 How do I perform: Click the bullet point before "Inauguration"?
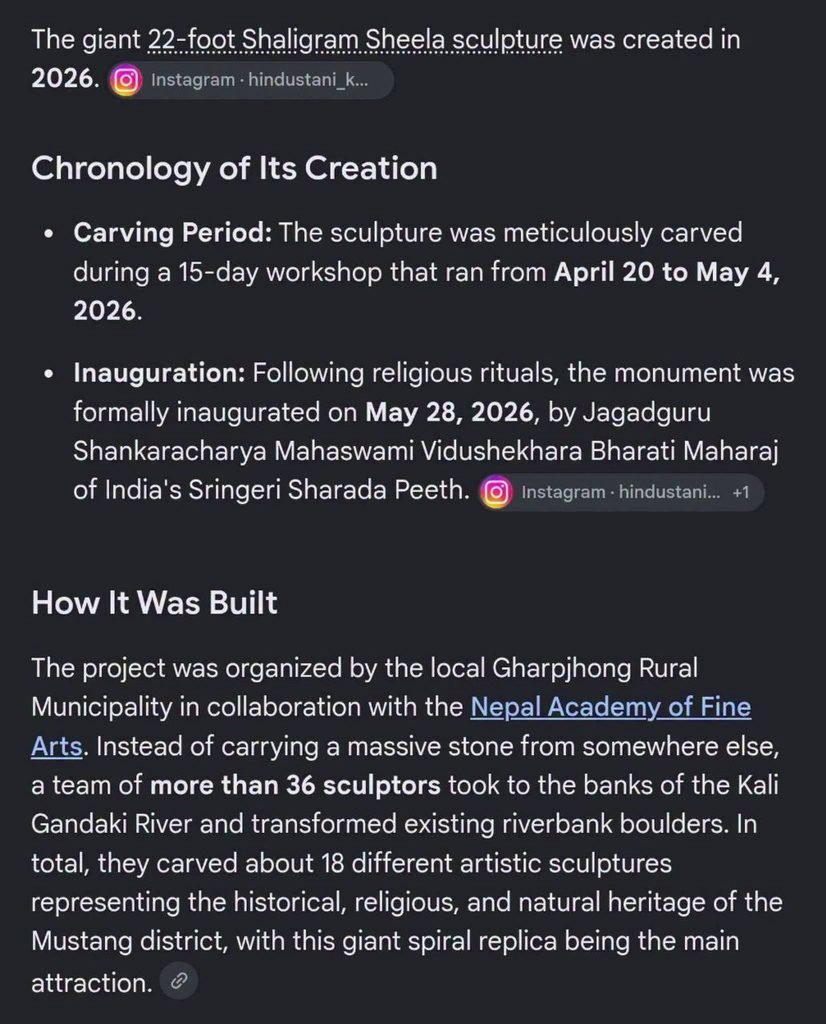pos(48,374)
